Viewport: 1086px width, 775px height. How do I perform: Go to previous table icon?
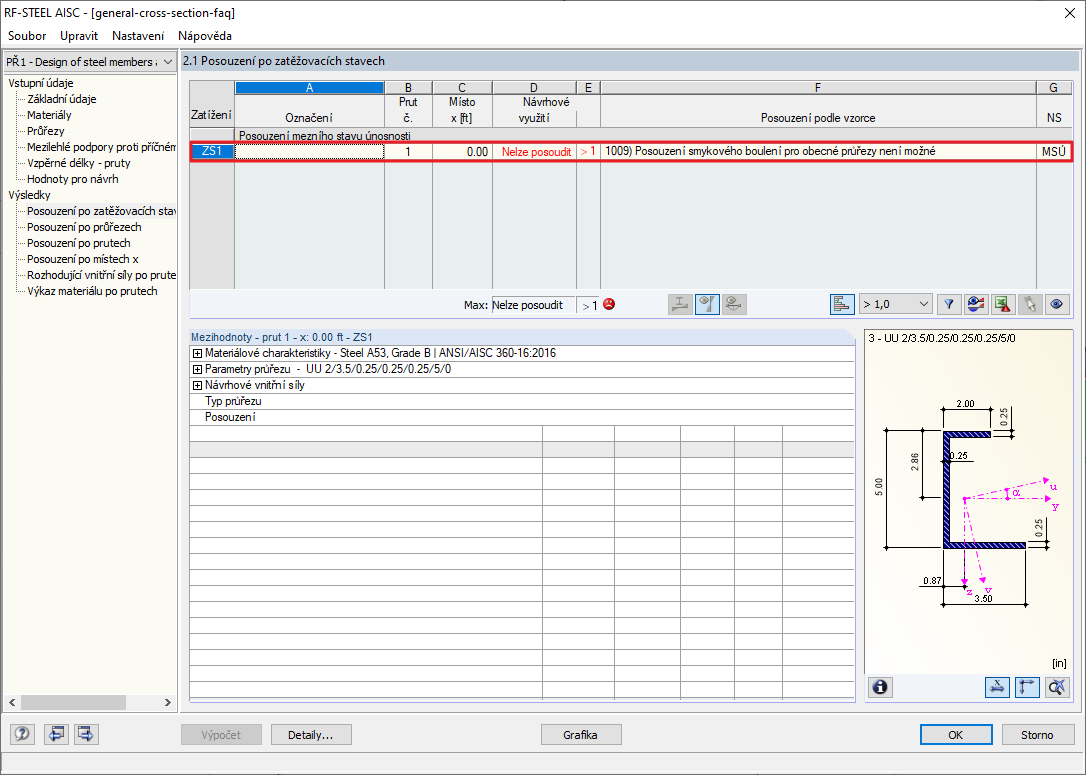56,733
